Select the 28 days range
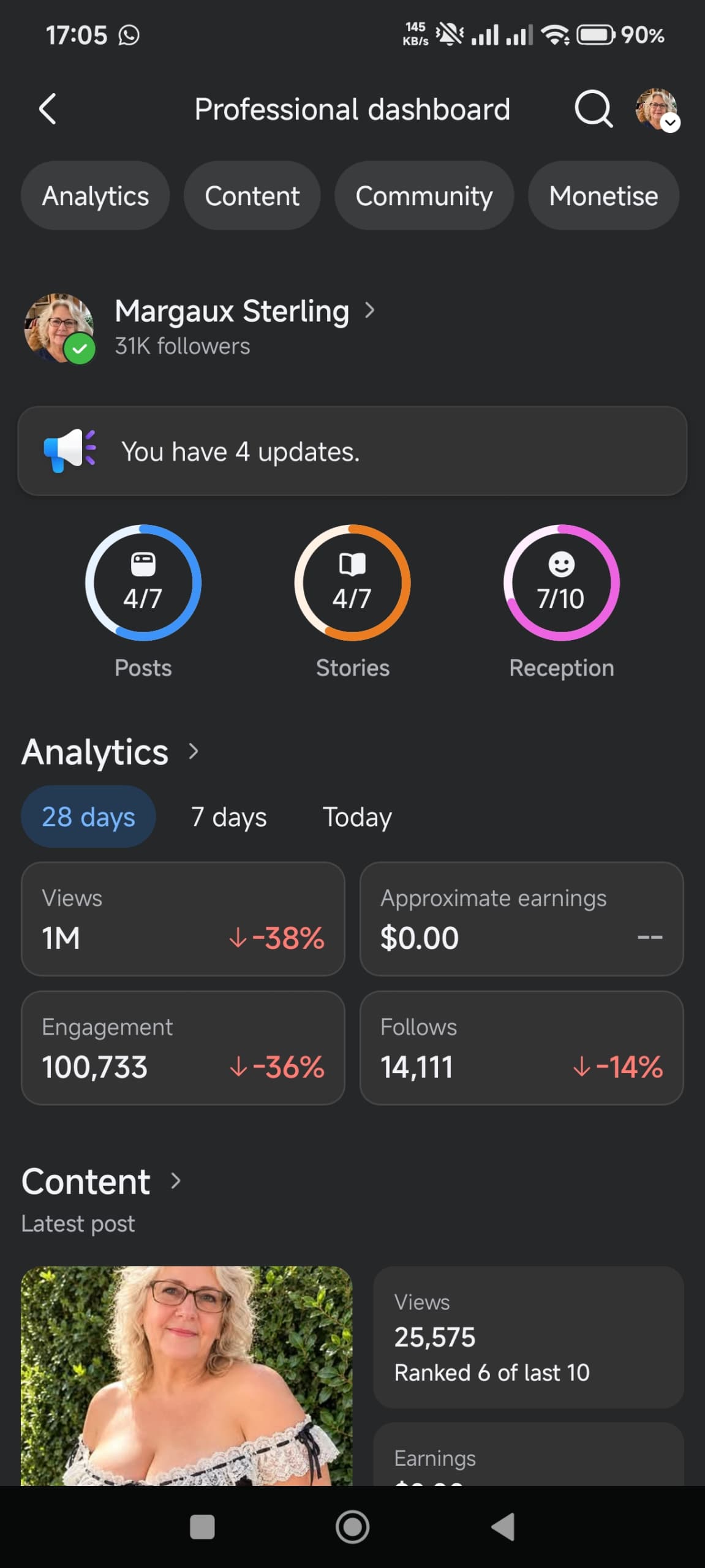The image size is (705, 1568). 88,816
